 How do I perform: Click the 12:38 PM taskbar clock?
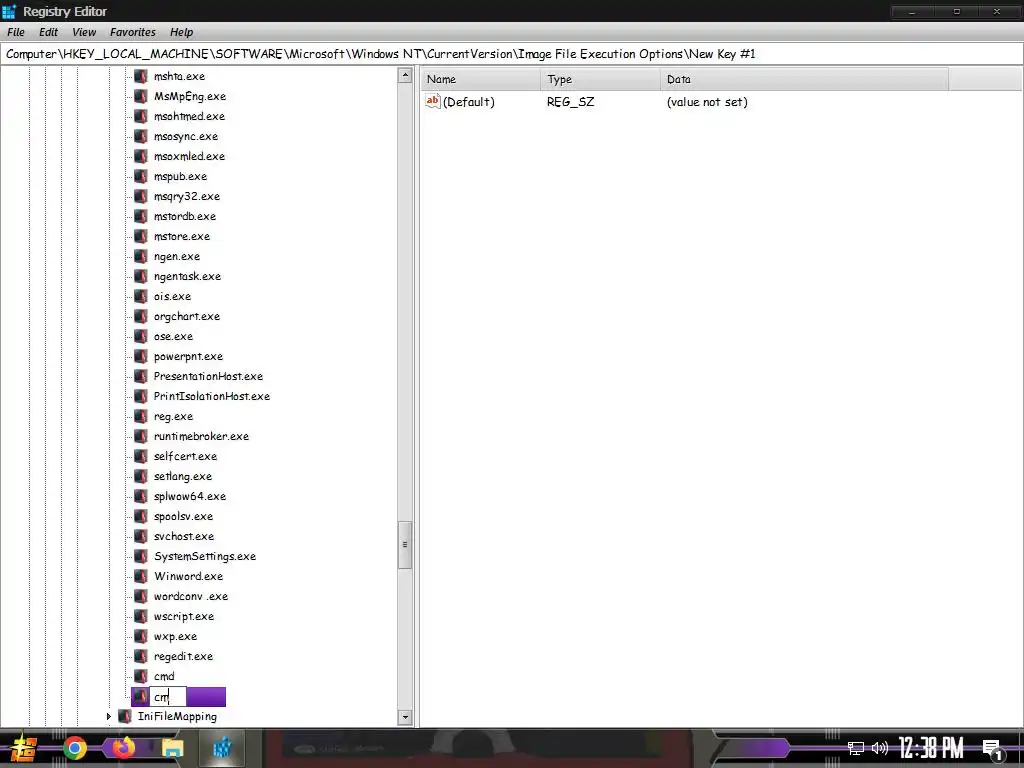931,748
